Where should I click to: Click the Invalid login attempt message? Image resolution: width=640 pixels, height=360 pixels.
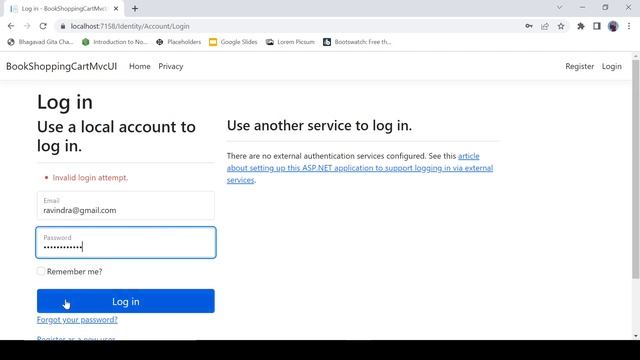point(90,178)
